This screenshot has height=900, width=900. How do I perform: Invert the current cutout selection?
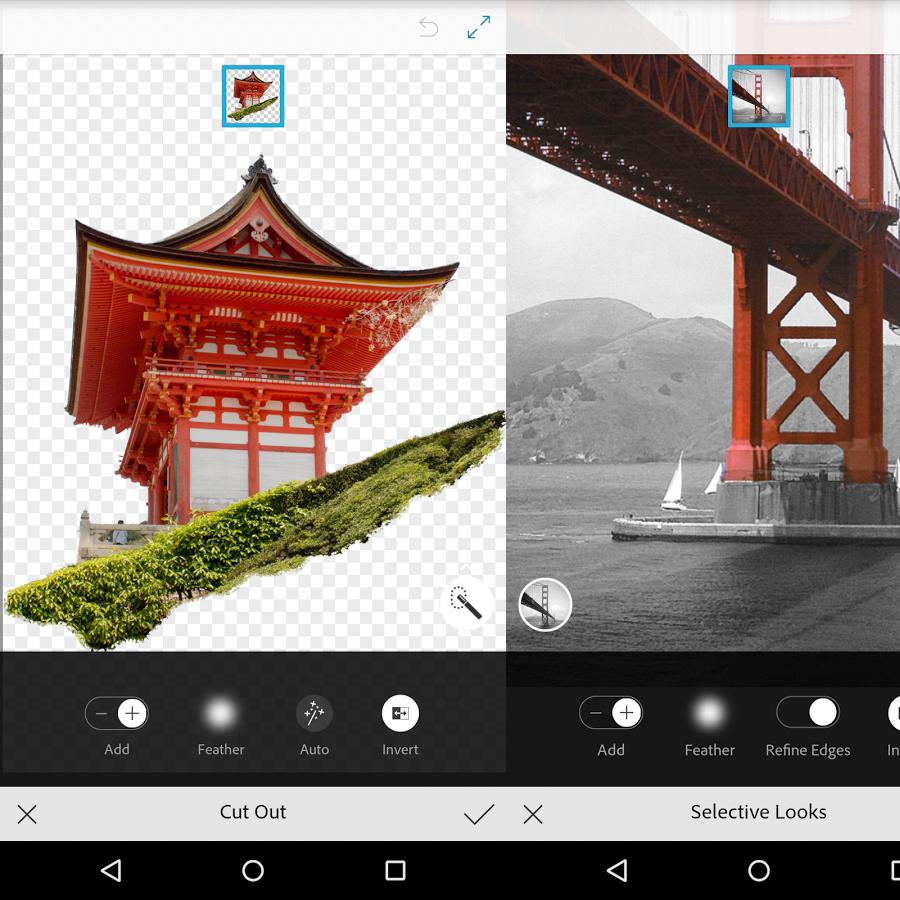point(400,713)
